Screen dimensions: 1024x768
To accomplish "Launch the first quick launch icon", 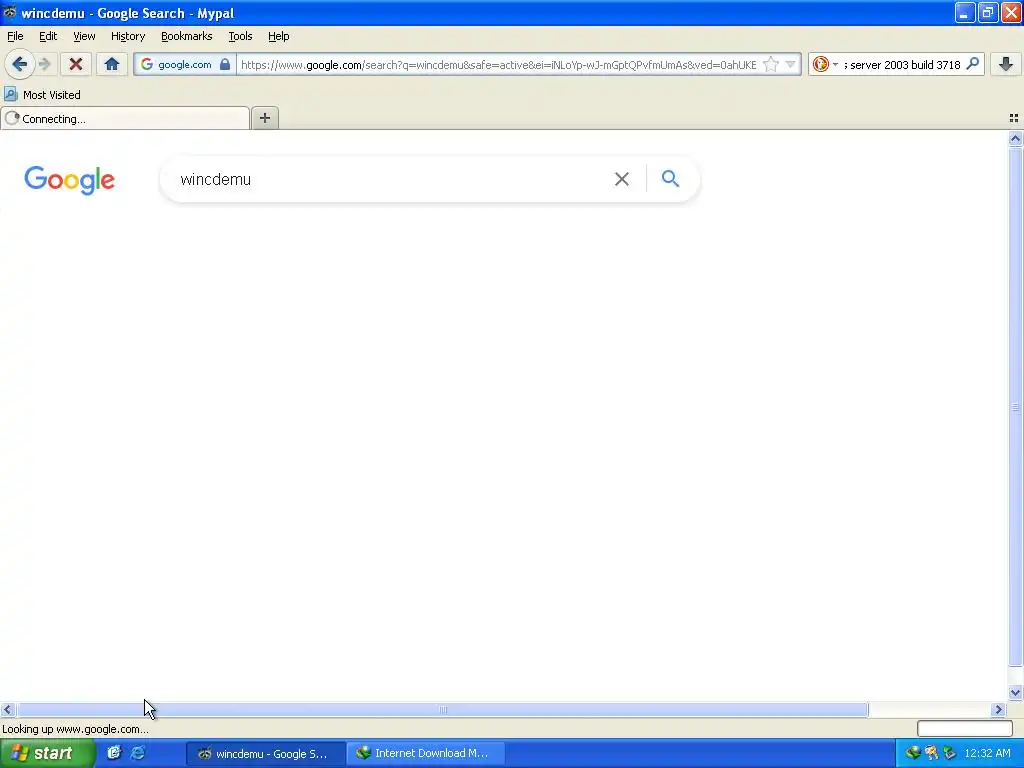I will click(114, 753).
